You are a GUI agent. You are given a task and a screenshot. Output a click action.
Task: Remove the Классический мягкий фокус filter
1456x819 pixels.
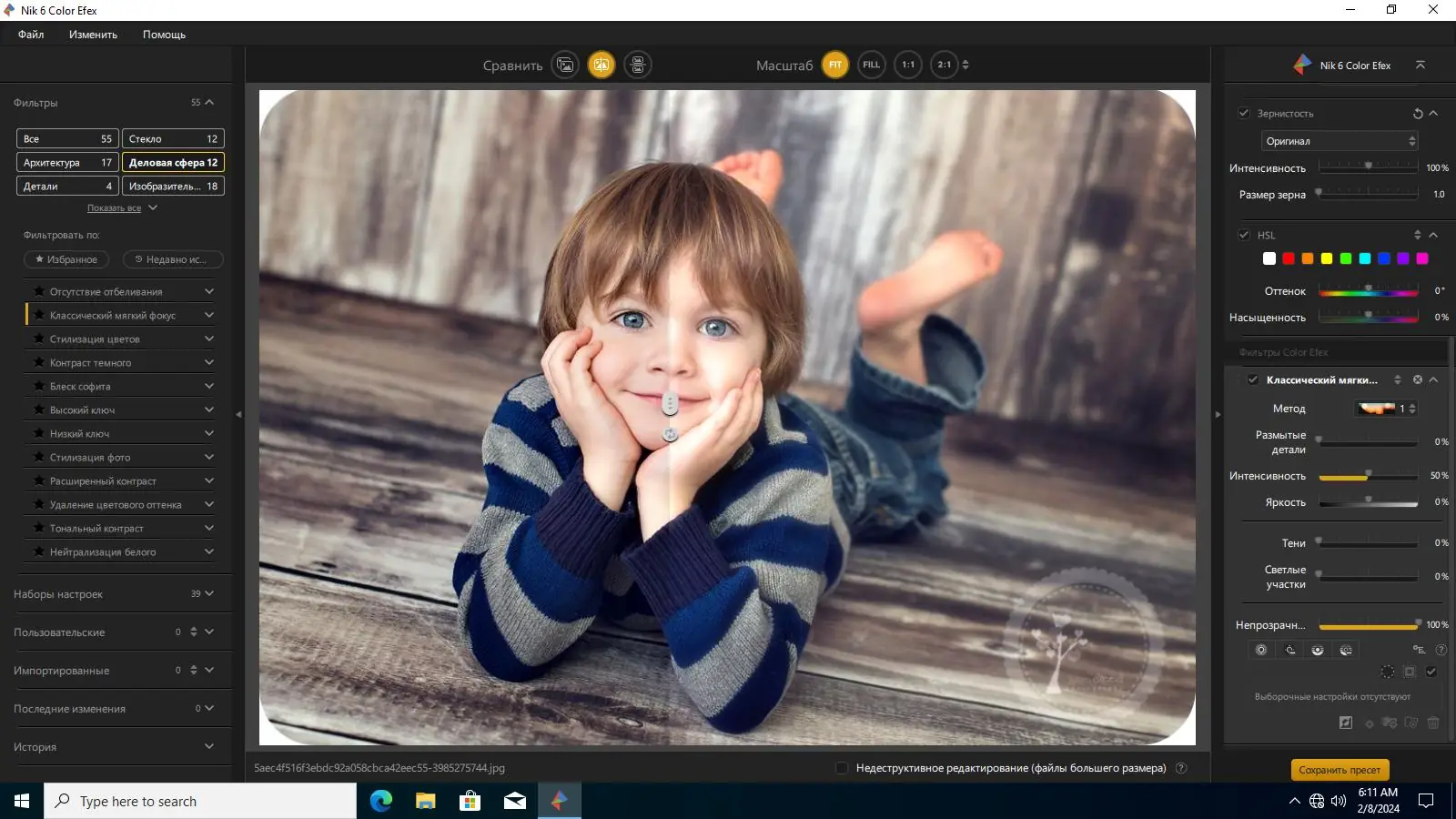pos(1418,379)
